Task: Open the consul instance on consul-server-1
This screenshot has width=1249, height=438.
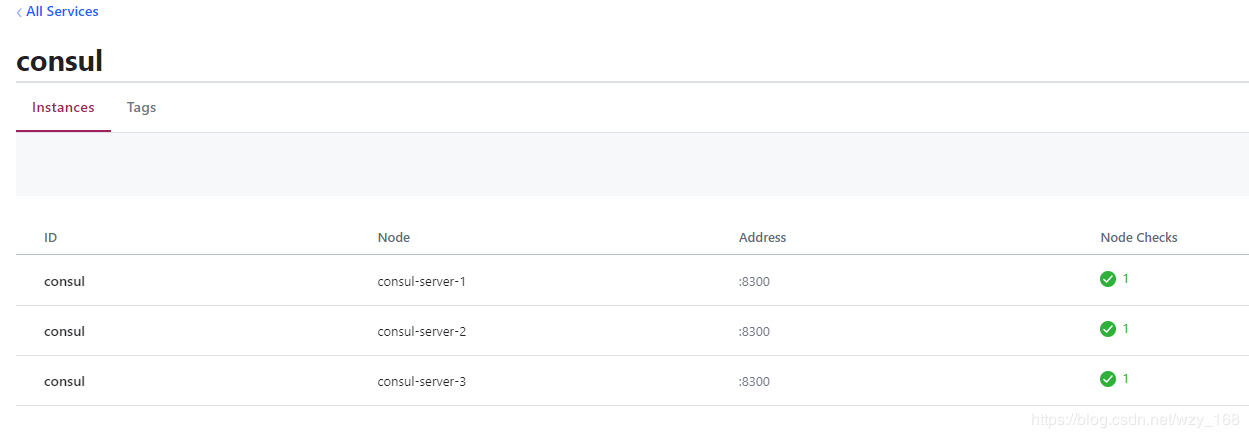Action: pos(64,281)
